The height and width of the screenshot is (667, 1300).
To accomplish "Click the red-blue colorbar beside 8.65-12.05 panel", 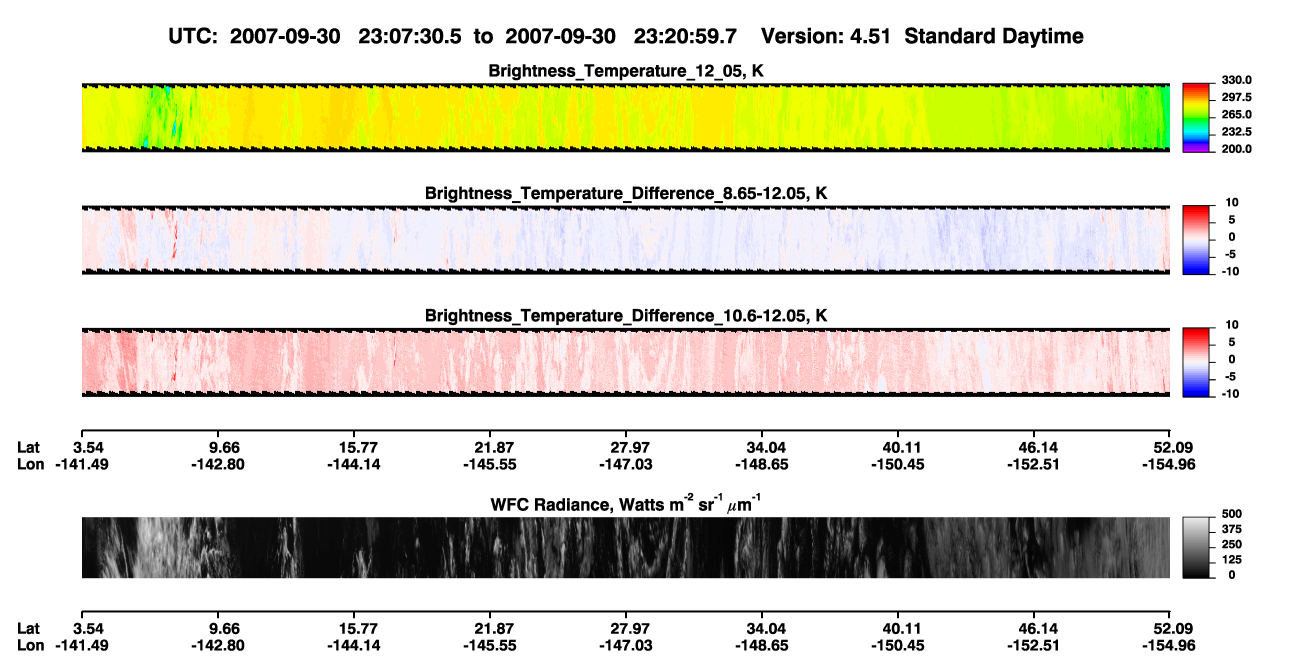I will (1198, 240).
